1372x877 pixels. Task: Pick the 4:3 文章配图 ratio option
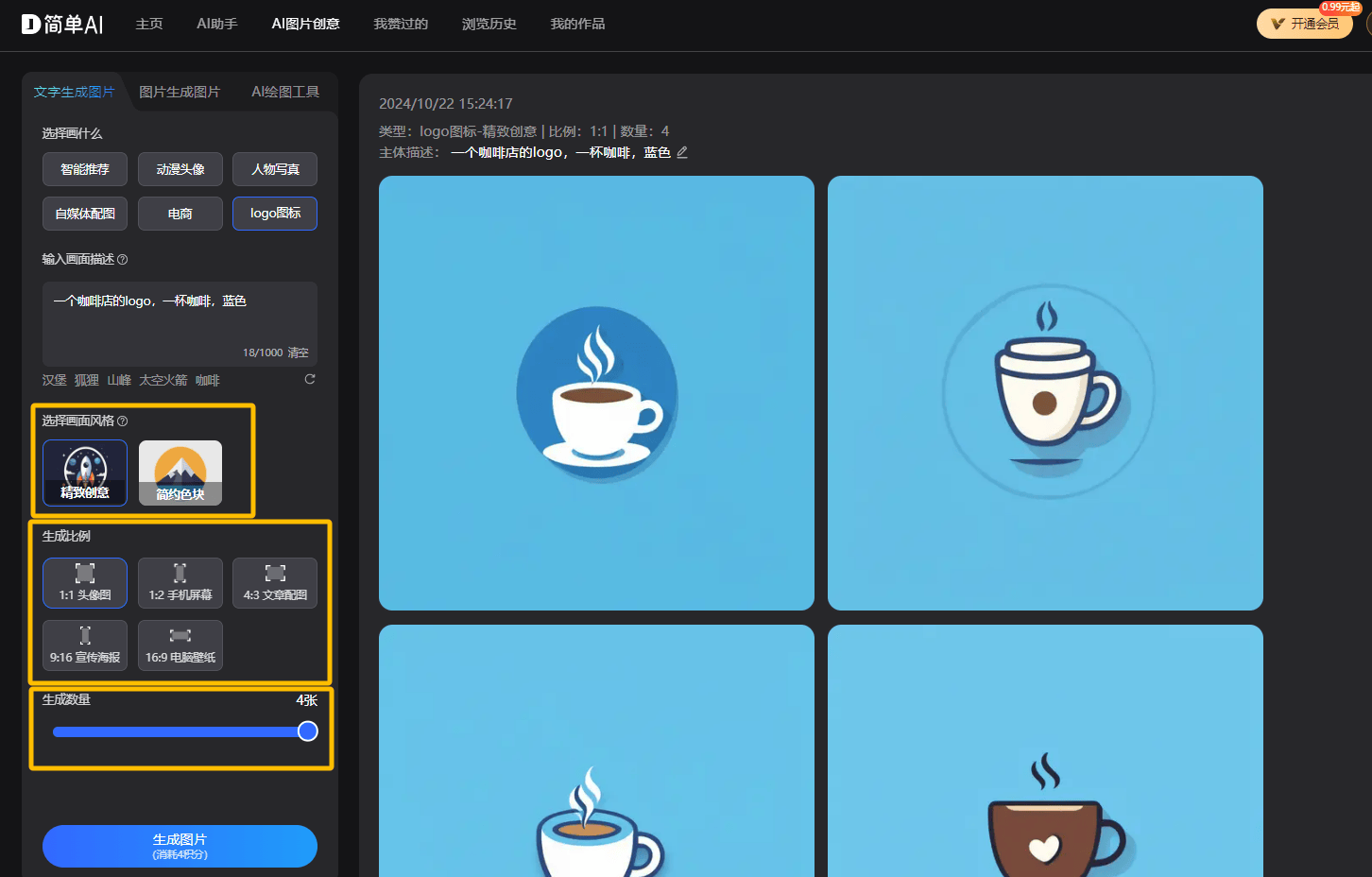[x=275, y=582]
